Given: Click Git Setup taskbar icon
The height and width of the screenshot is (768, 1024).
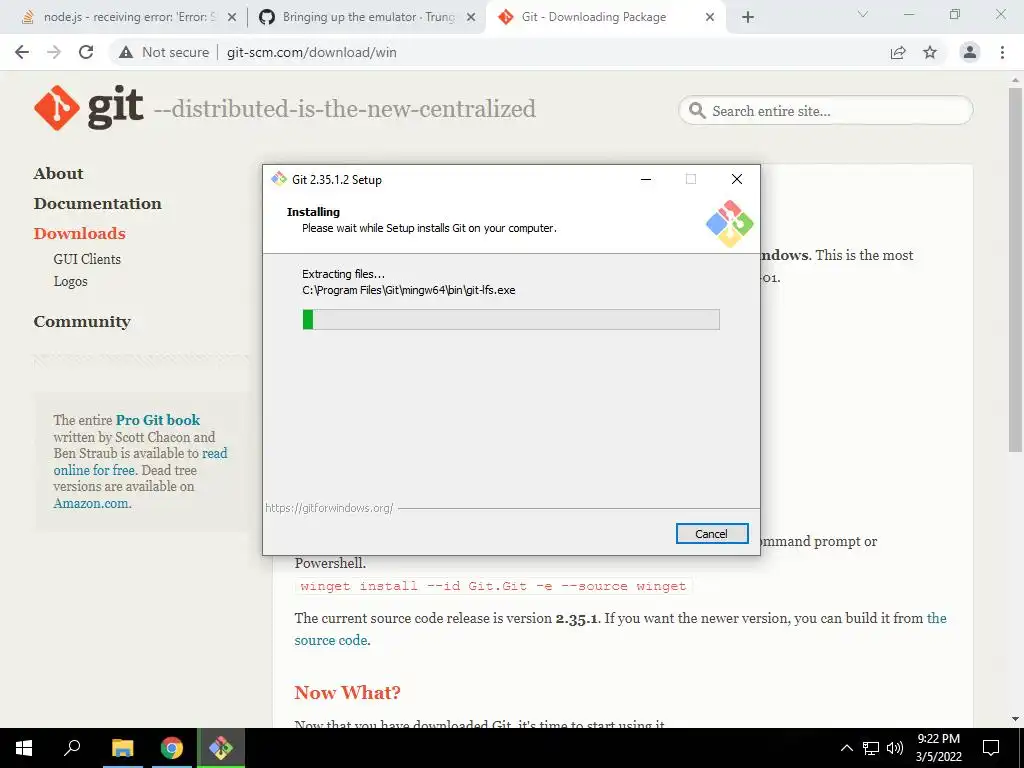Looking at the screenshot, I should tap(221, 748).
